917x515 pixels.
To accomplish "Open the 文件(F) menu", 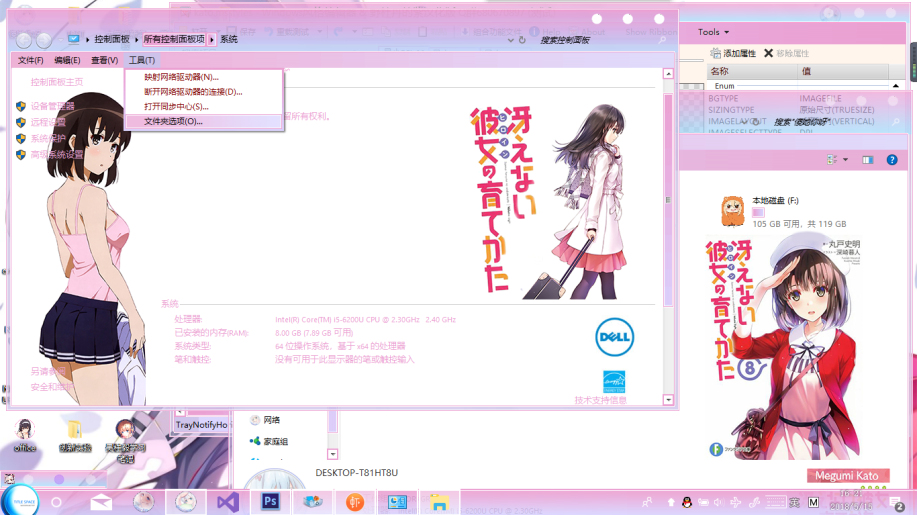I will point(30,60).
